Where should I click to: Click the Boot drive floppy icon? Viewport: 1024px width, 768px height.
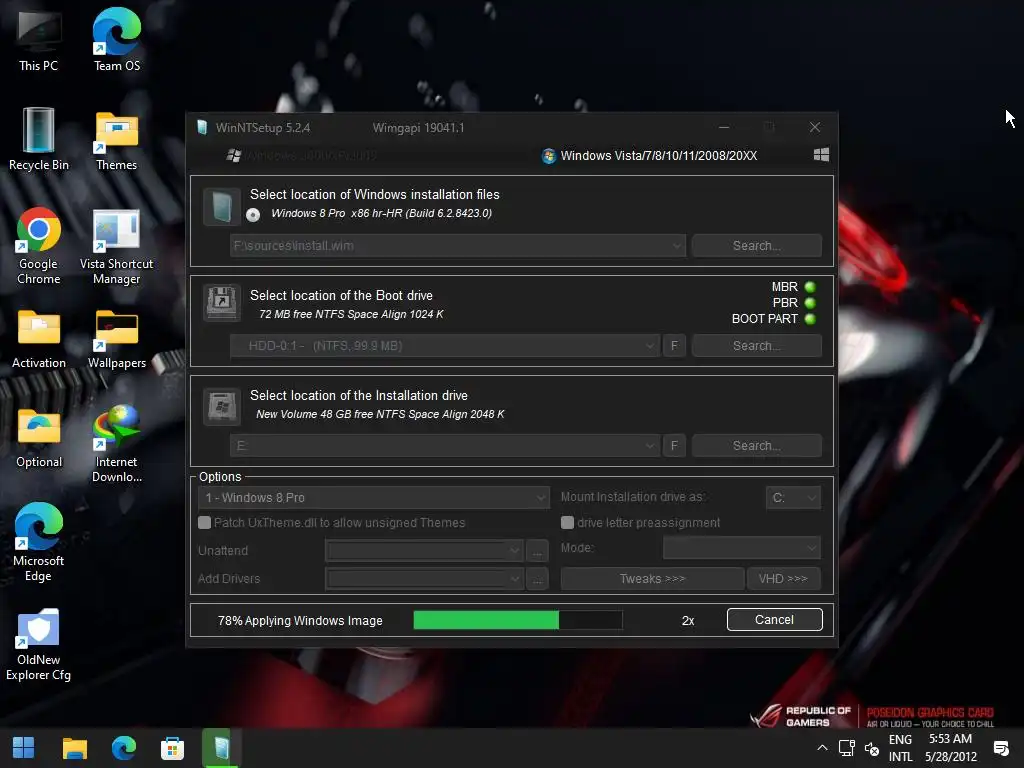click(x=221, y=302)
